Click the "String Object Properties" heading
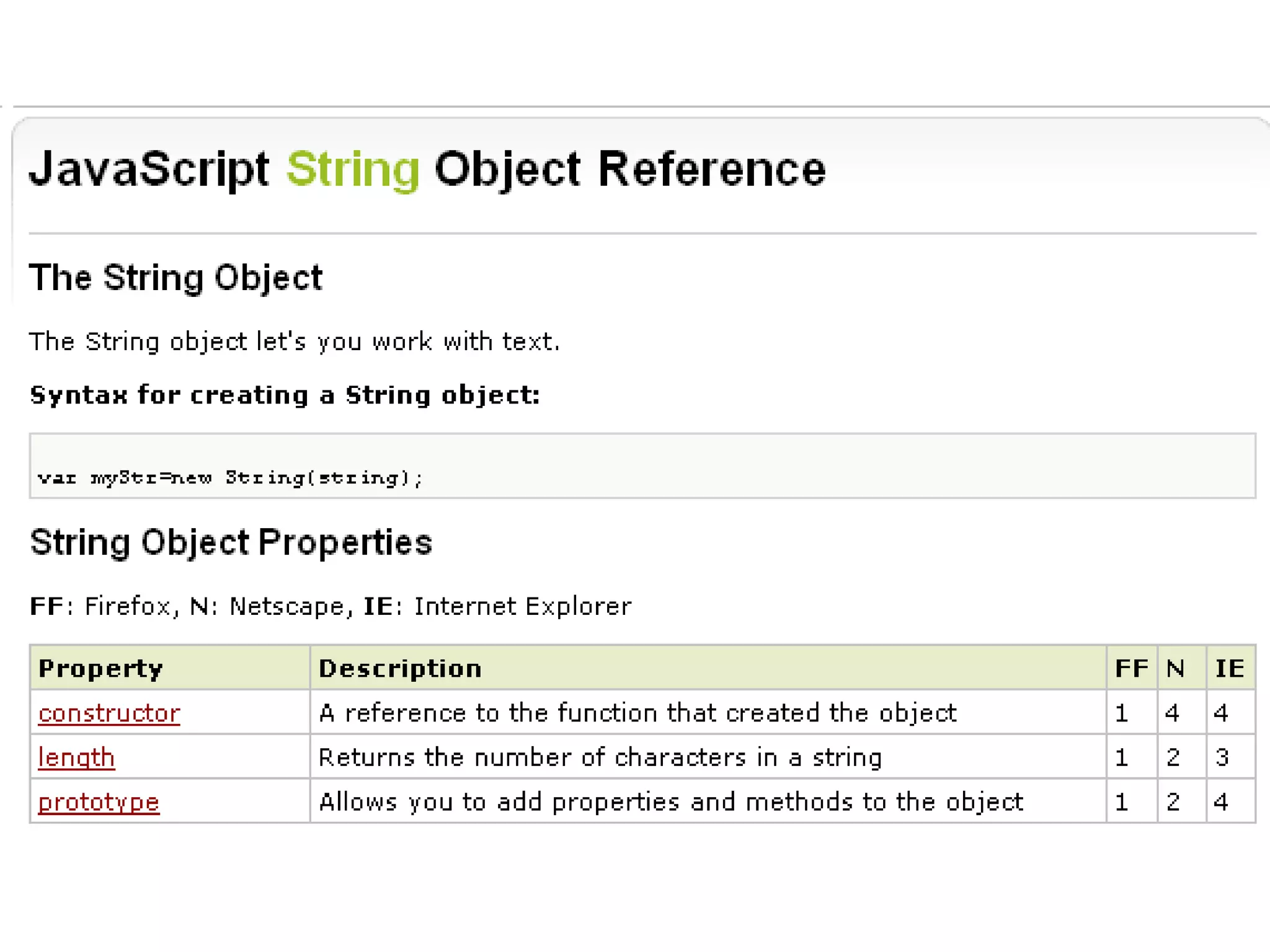This screenshot has width=1270, height=952. coord(231,542)
